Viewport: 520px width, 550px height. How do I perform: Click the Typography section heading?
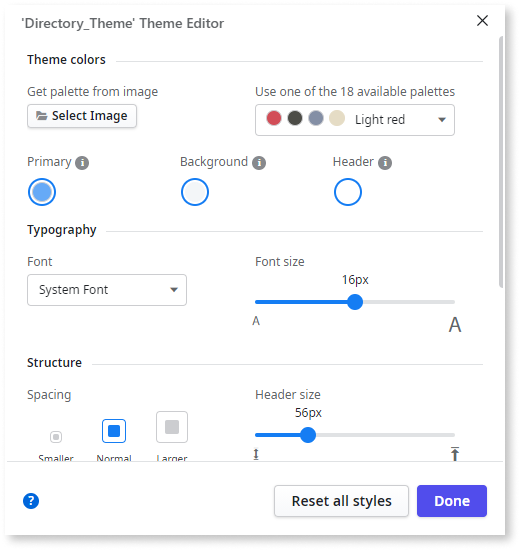(x=62, y=230)
